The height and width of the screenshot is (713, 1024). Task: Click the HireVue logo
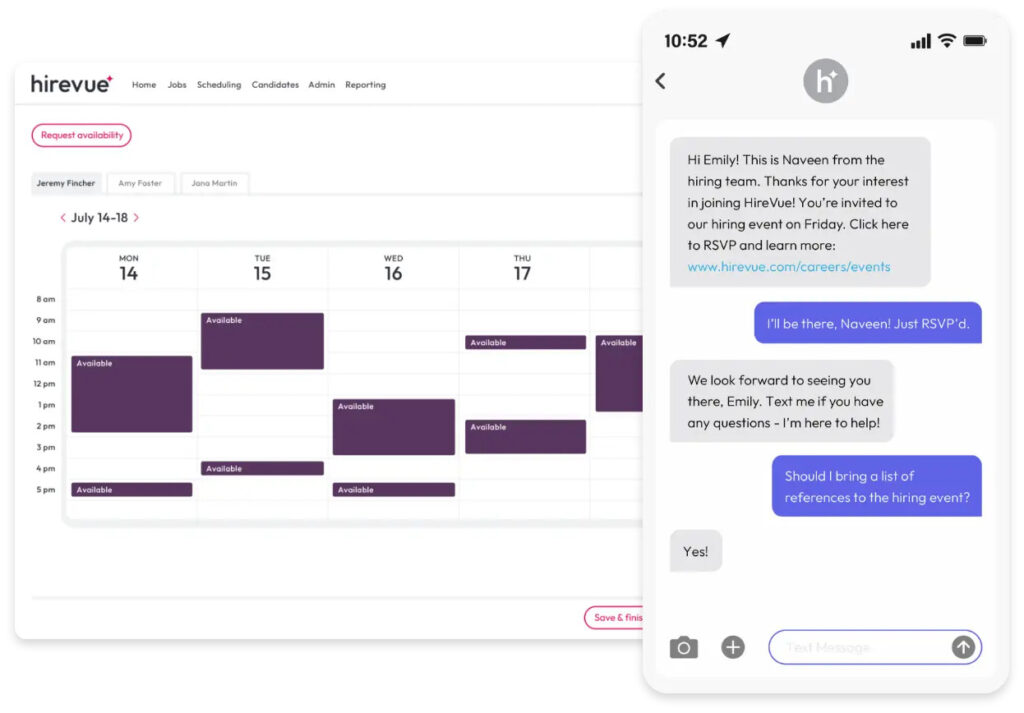(x=72, y=84)
